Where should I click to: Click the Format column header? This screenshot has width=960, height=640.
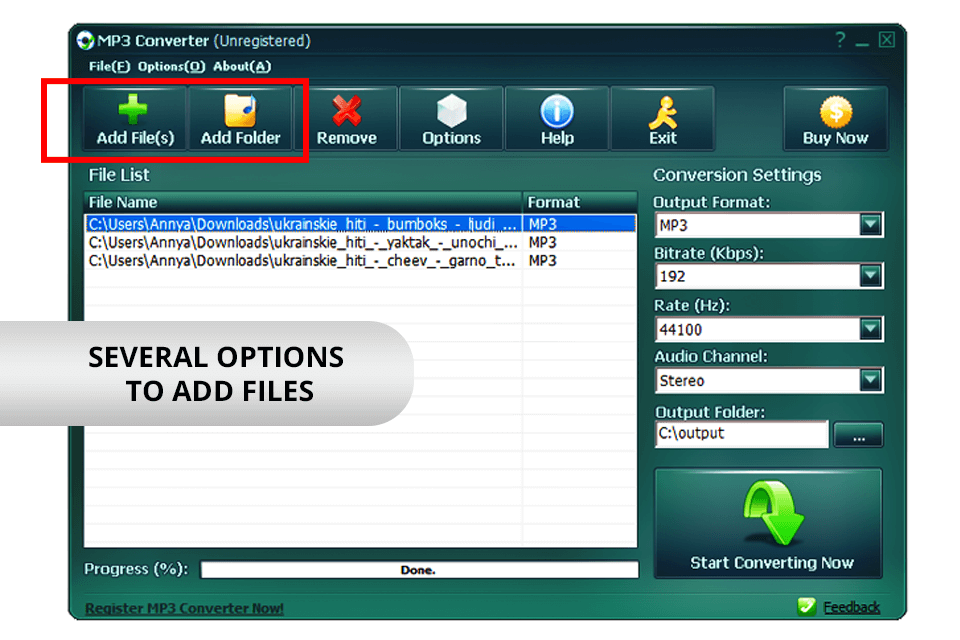coord(579,202)
